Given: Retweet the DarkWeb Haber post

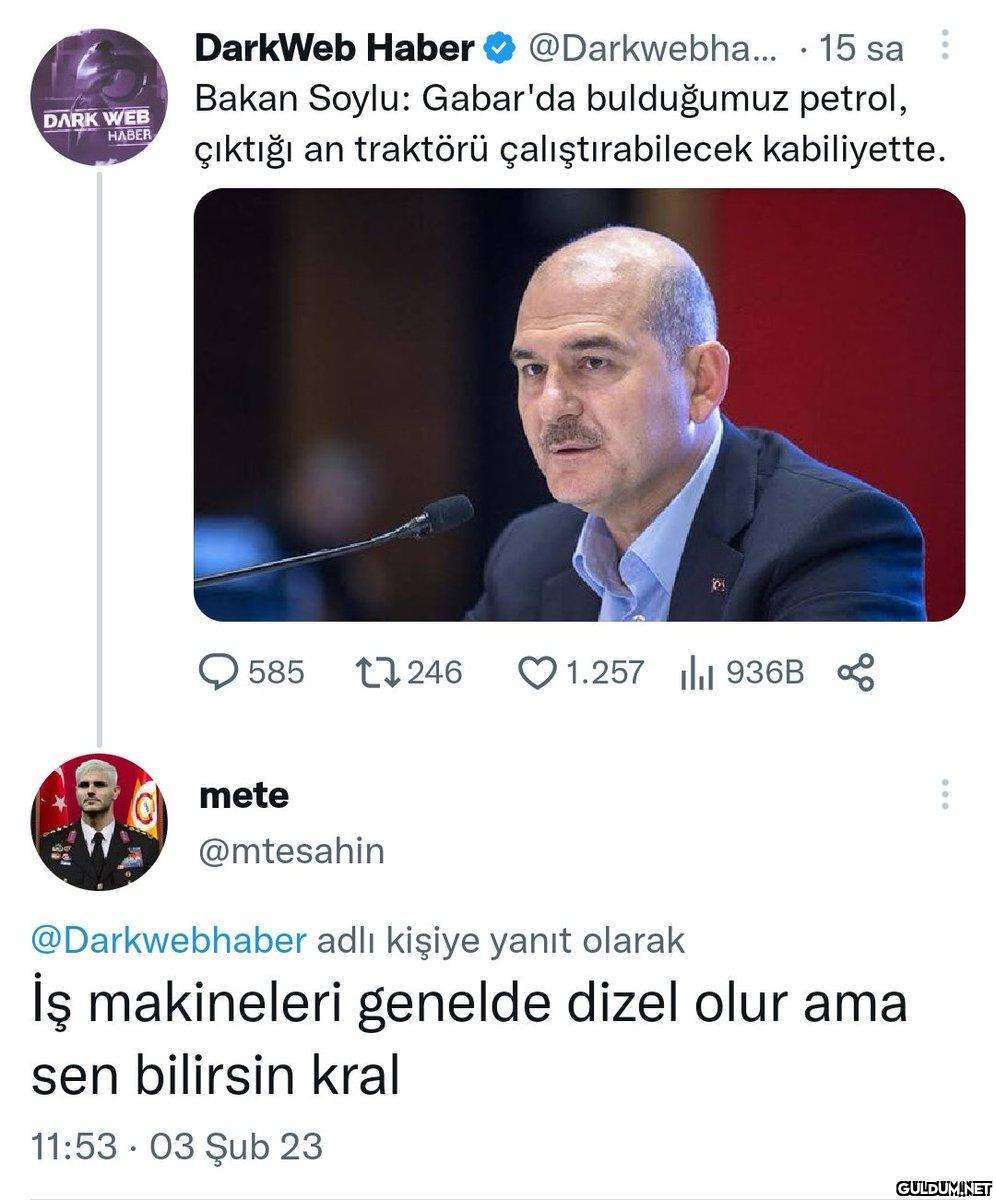Looking at the screenshot, I should pos(377,672).
